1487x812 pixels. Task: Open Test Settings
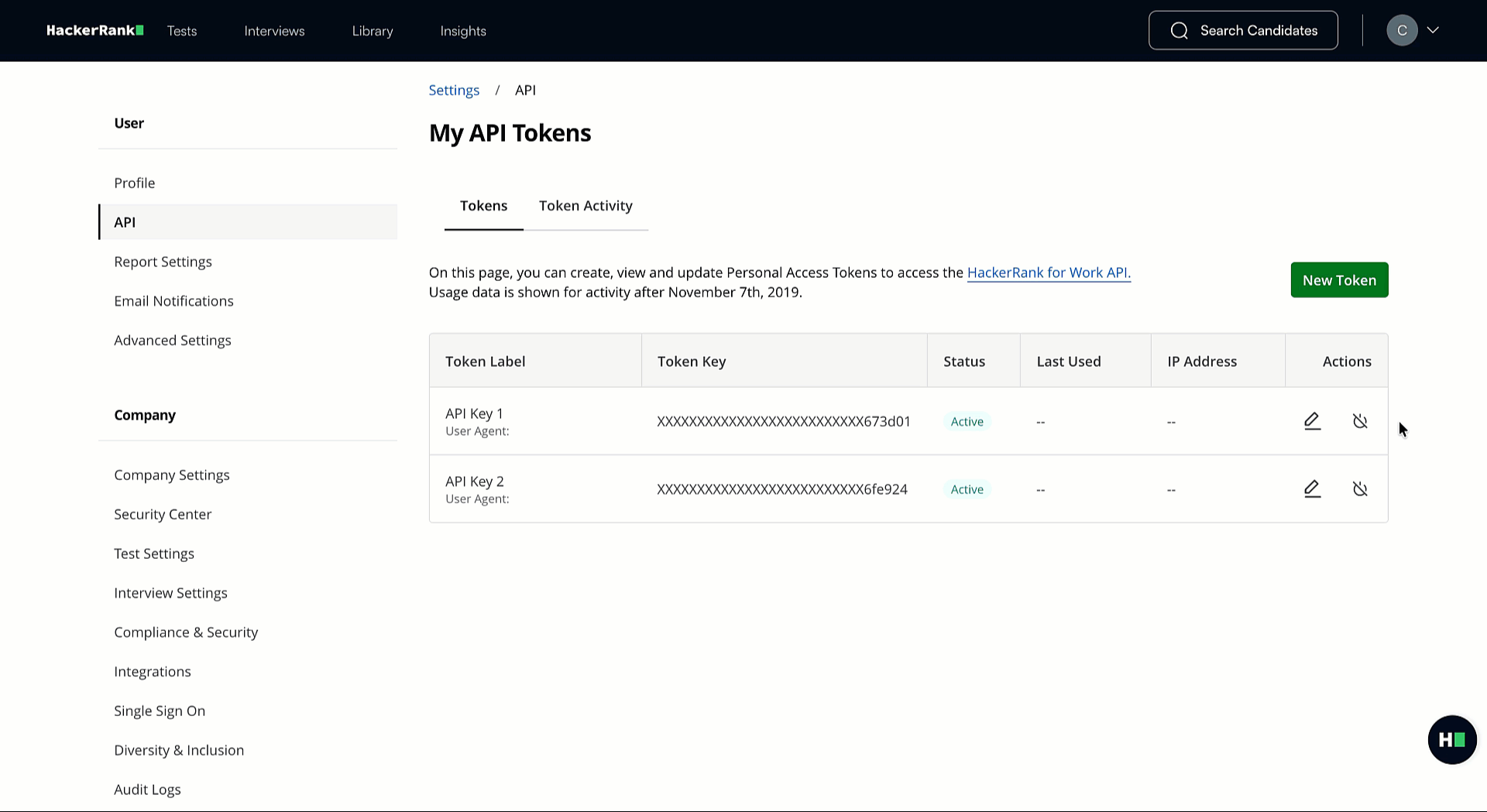pos(154,554)
